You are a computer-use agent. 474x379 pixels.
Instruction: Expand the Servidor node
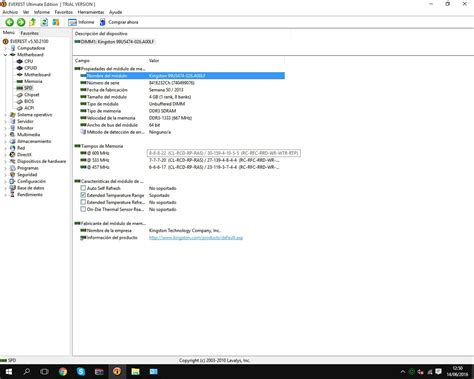(5, 122)
